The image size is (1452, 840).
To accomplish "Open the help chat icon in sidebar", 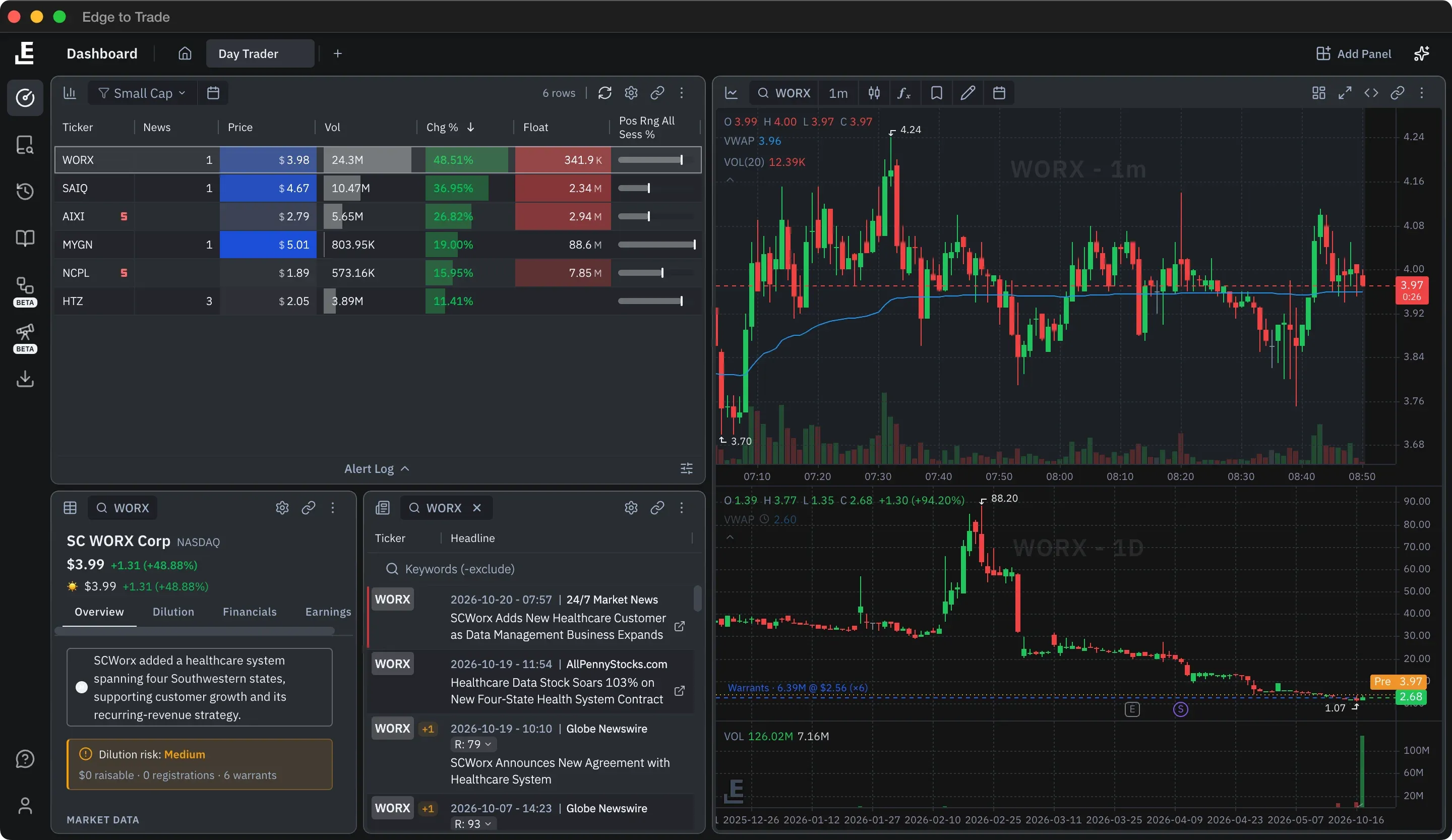I will point(25,759).
